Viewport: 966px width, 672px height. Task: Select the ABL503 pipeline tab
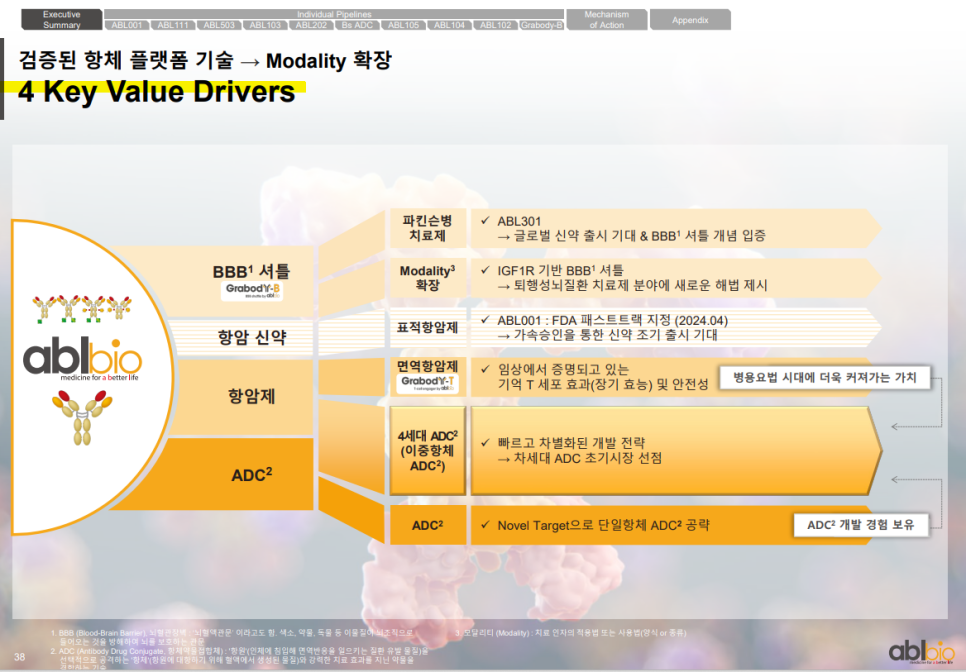tap(219, 25)
